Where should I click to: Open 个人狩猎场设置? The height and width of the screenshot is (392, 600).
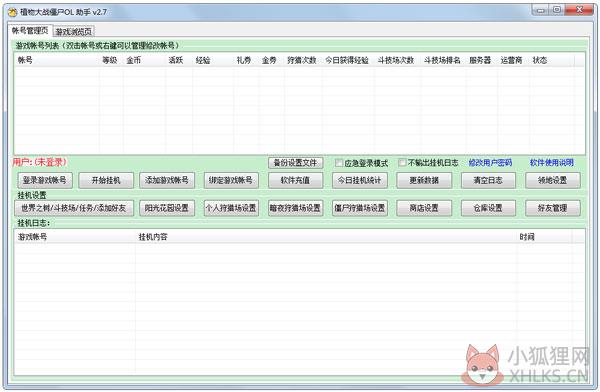tap(231, 208)
